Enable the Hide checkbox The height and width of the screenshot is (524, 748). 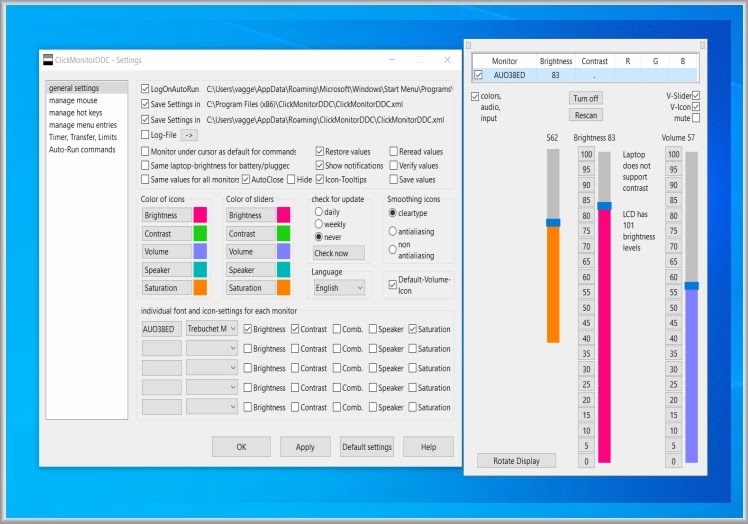coord(291,179)
